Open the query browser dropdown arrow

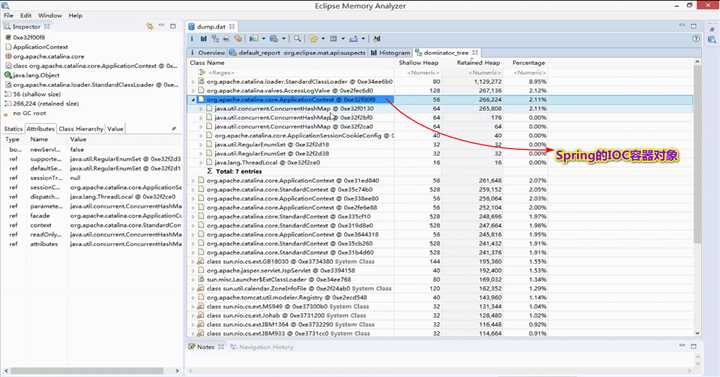coord(284,39)
